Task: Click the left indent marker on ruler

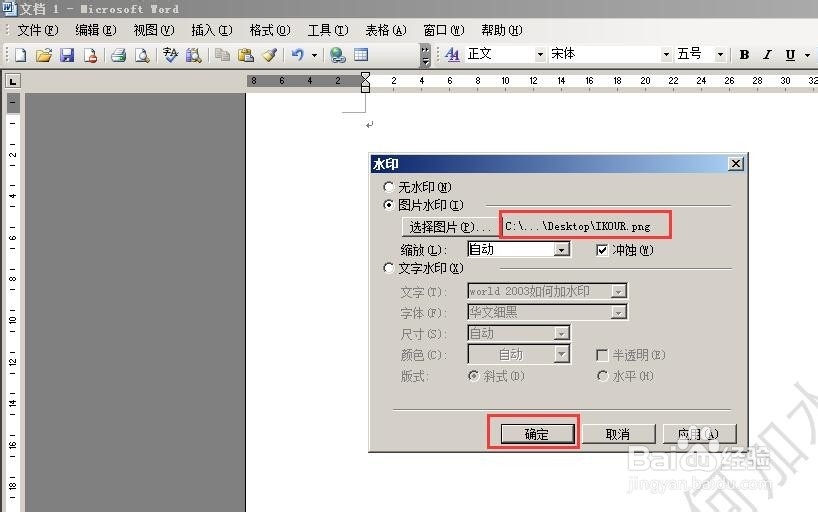Action: click(366, 89)
